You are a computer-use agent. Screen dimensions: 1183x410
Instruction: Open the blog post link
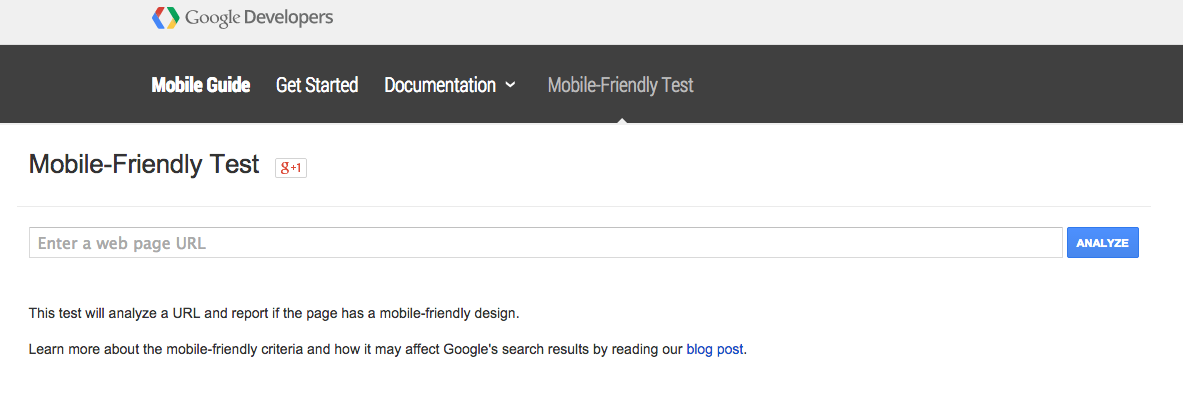click(x=714, y=350)
